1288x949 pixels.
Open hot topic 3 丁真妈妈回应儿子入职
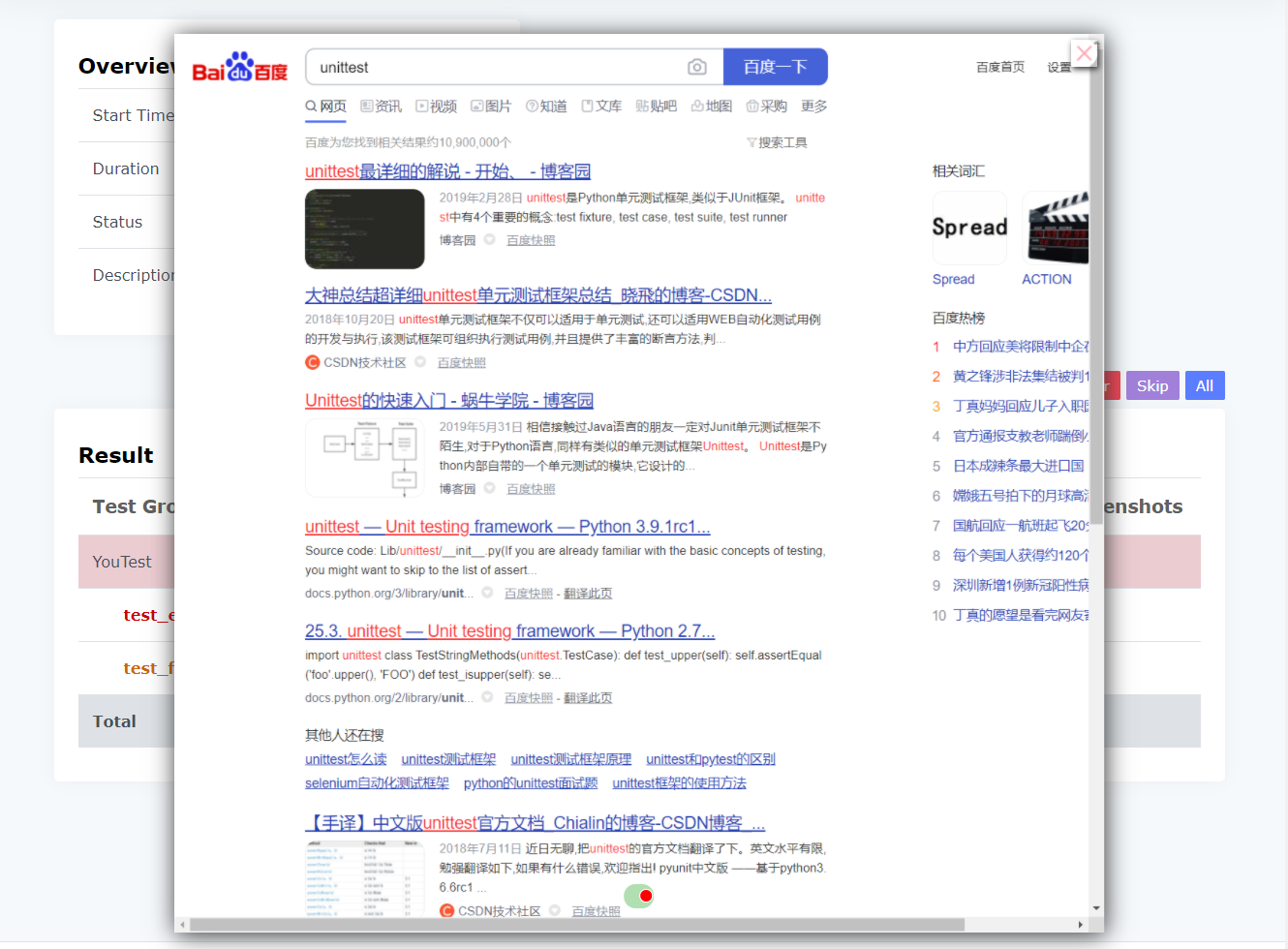click(x=1021, y=406)
